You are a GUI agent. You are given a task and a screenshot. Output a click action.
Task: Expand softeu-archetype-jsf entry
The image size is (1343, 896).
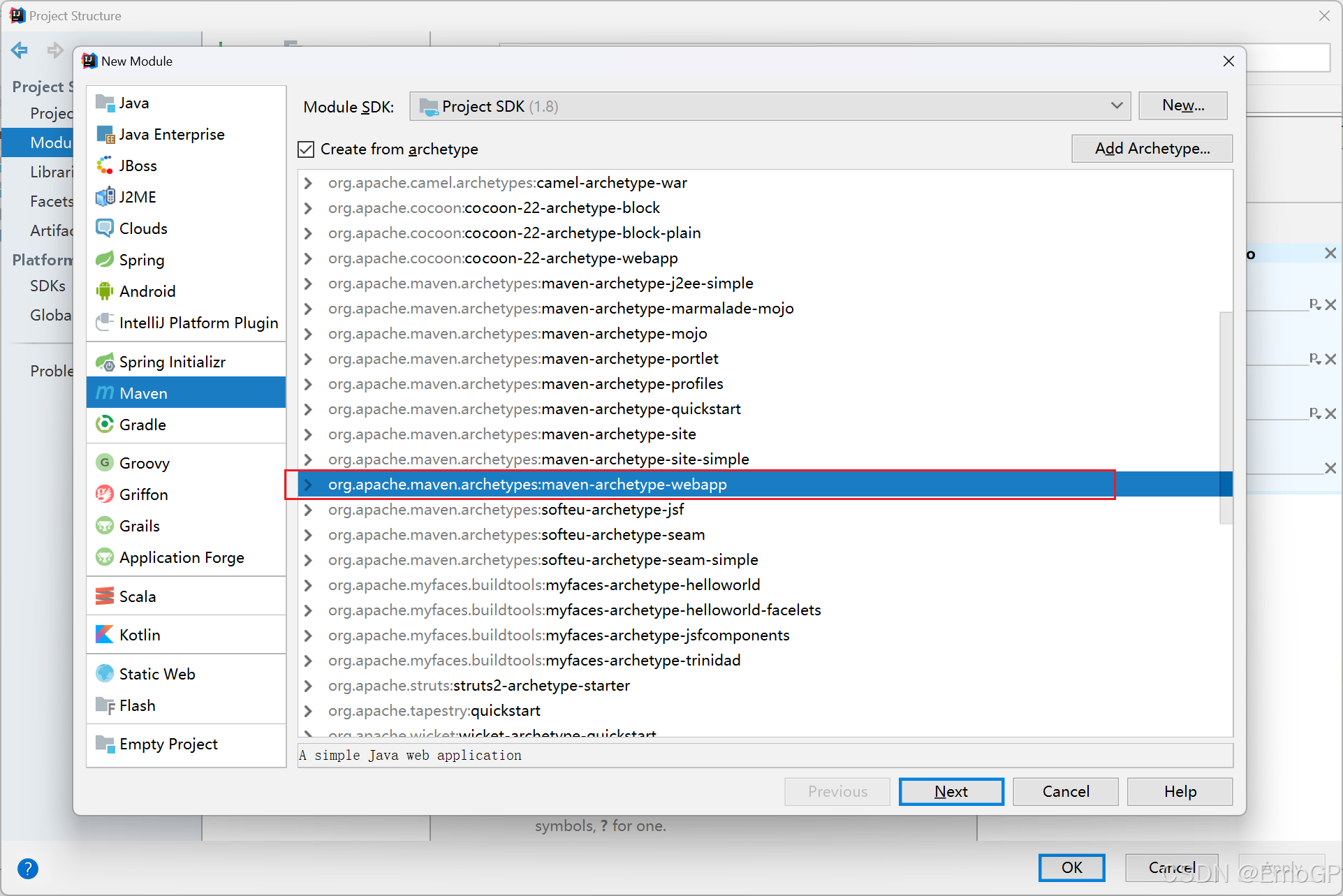(x=308, y=510)
